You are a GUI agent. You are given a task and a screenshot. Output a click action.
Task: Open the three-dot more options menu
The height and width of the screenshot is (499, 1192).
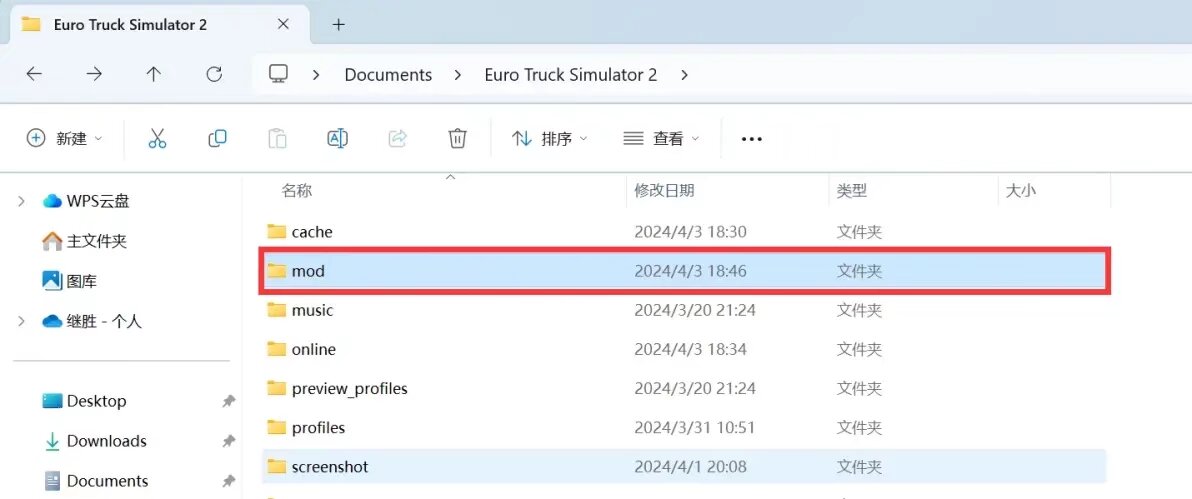(751, 139)
